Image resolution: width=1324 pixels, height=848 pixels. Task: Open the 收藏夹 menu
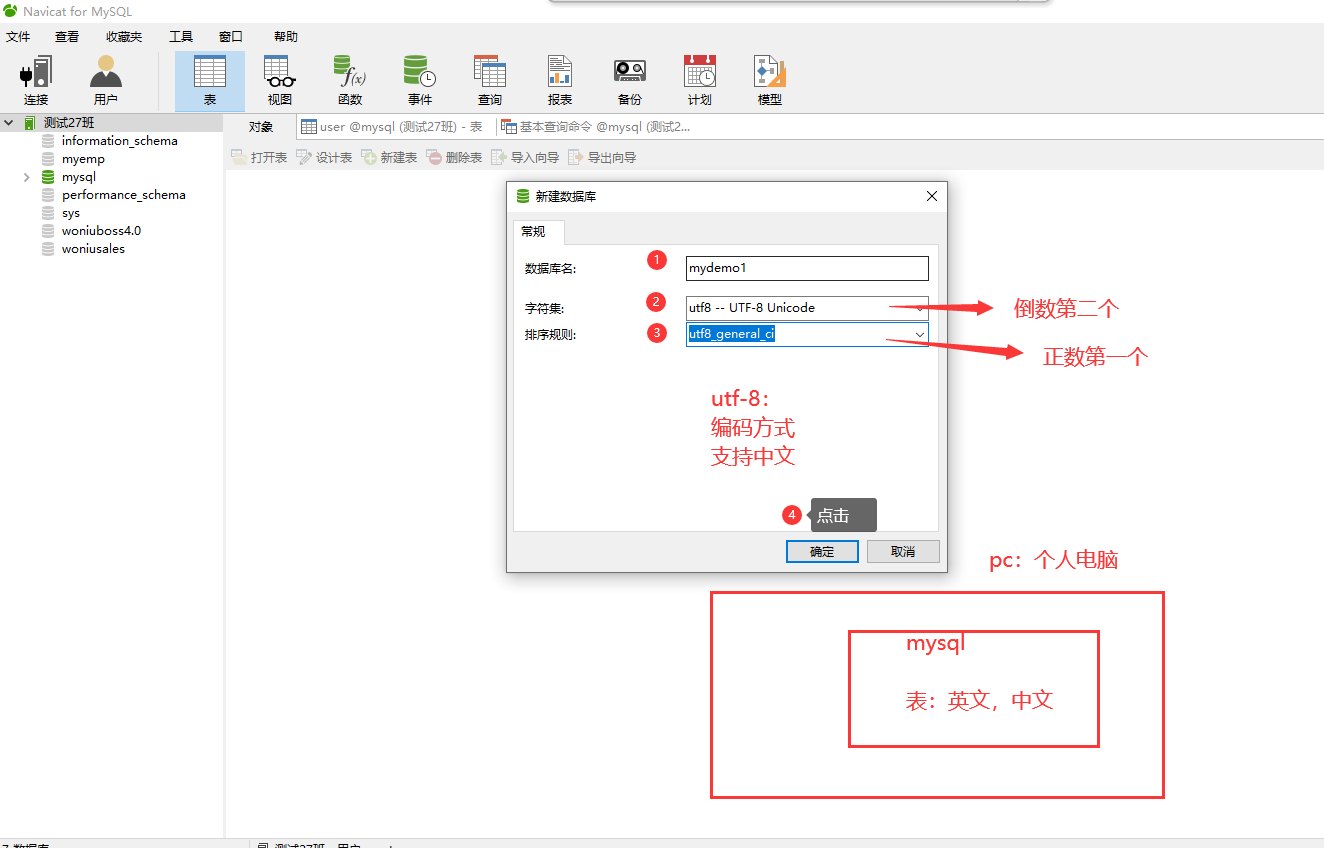pyautogui.click(x=124, y=36)
